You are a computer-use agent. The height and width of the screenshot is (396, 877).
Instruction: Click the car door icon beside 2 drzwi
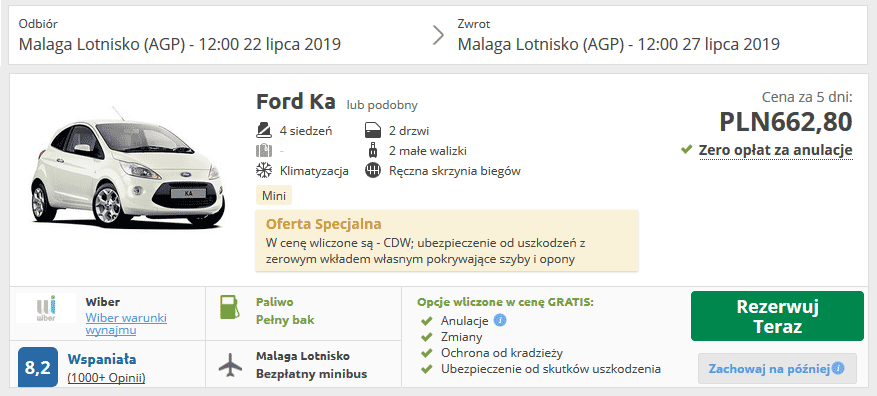[373, 131]
